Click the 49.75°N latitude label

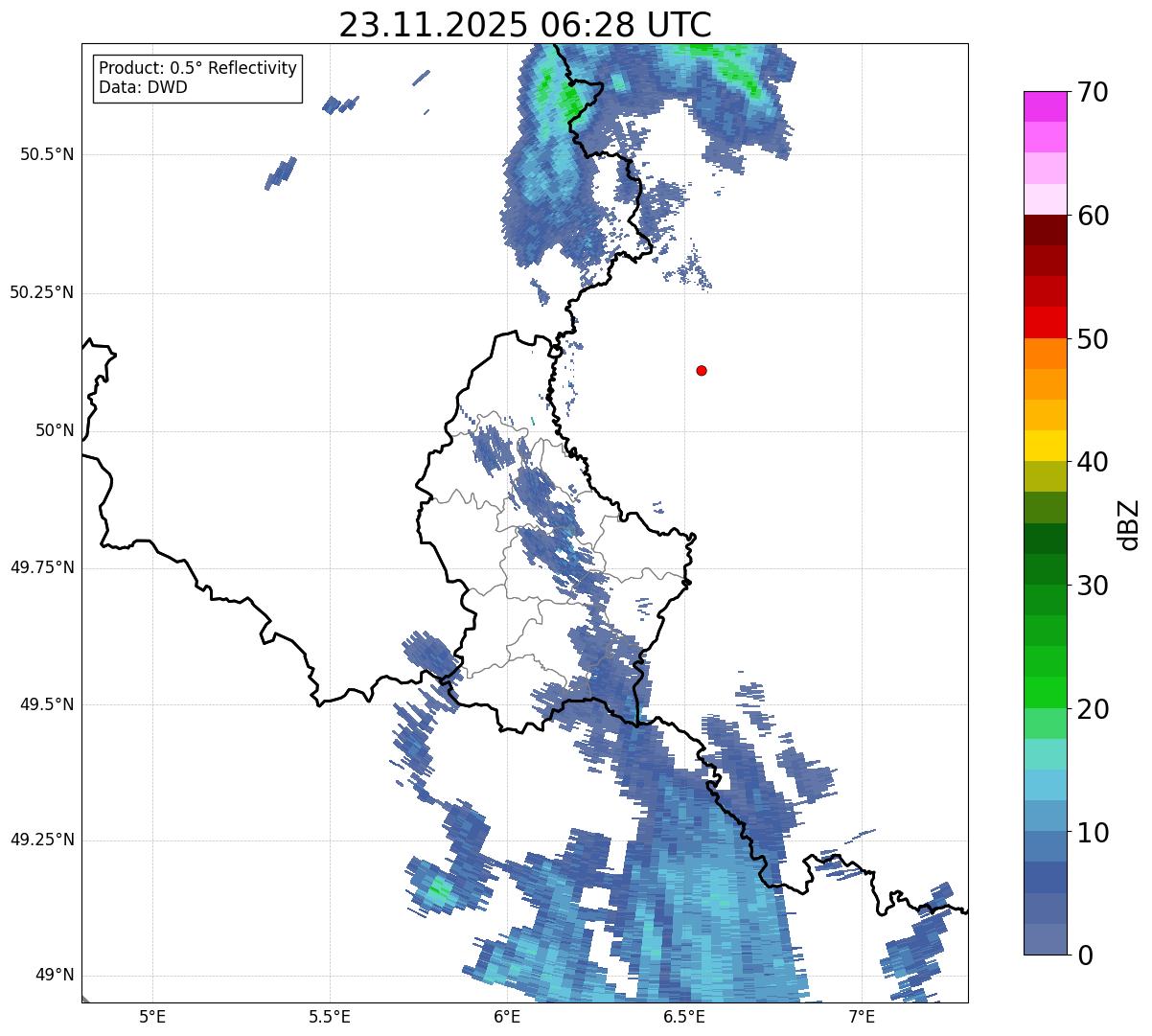click(42, 567)
